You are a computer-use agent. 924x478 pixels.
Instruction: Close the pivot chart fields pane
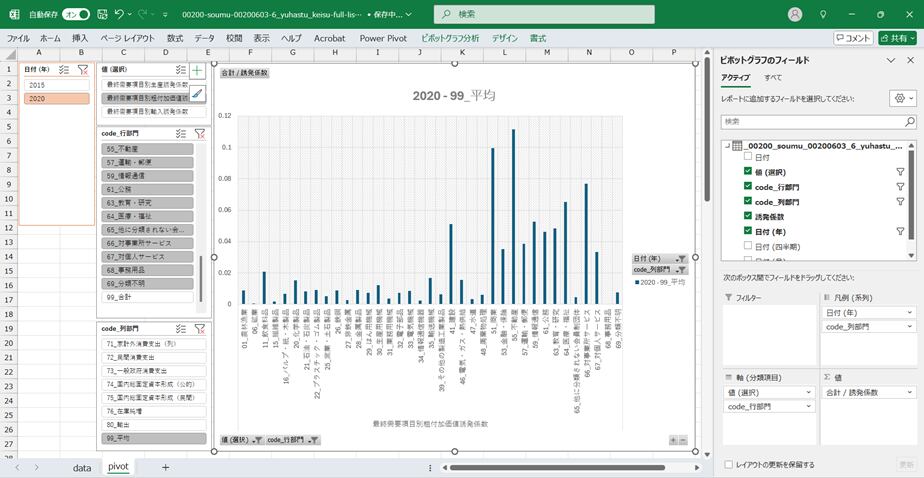coord(910,60)
